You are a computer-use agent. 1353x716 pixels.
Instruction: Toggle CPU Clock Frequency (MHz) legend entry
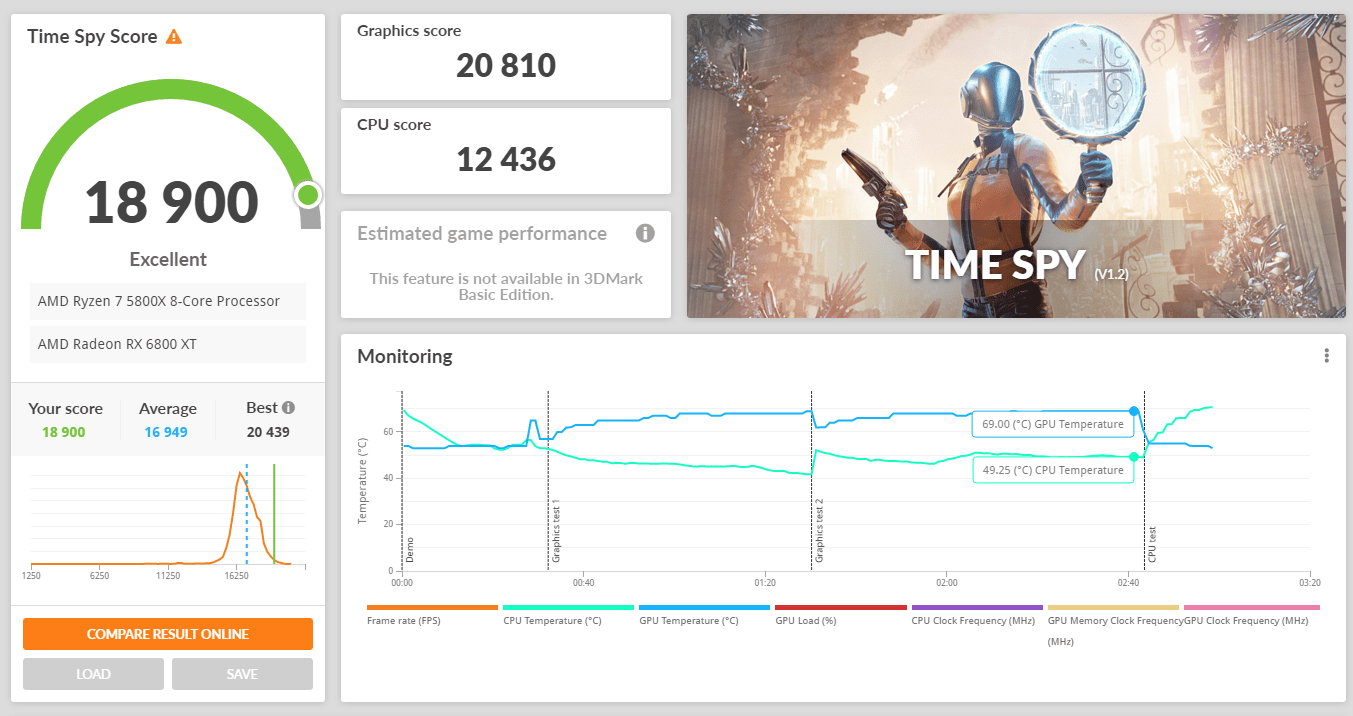click(x=976, y=614)
